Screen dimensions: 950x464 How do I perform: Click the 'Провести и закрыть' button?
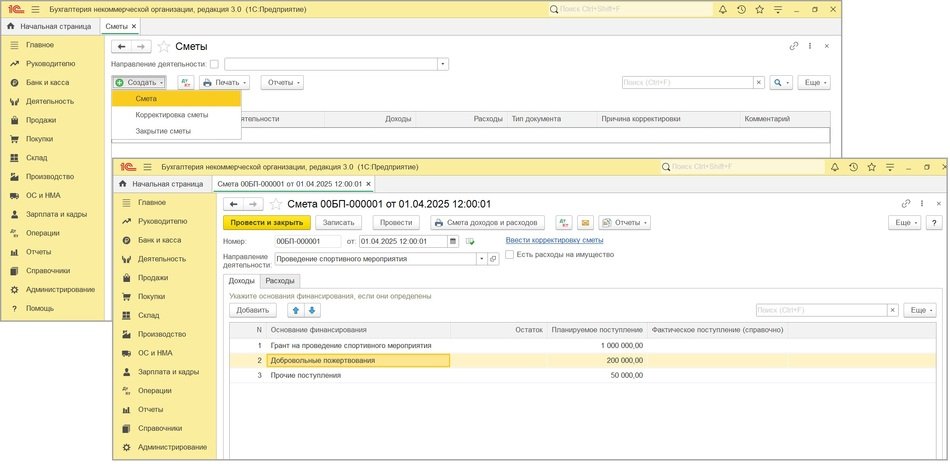click(x=266, y=222)
